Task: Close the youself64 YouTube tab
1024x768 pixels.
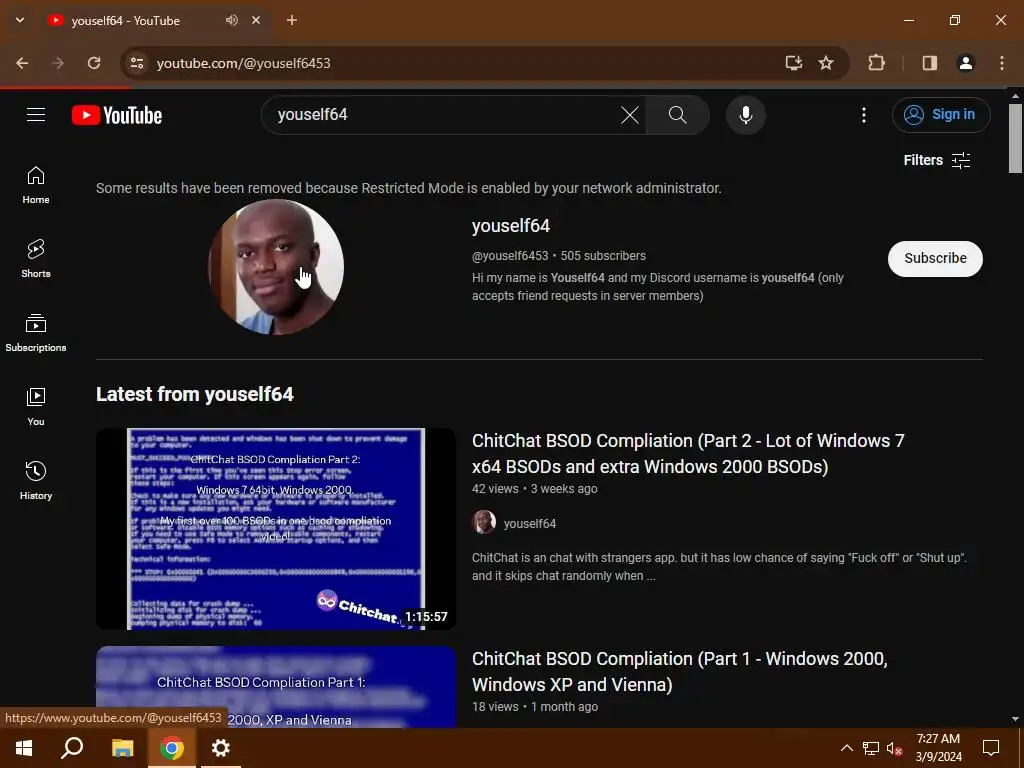Action: coord(256,20)
